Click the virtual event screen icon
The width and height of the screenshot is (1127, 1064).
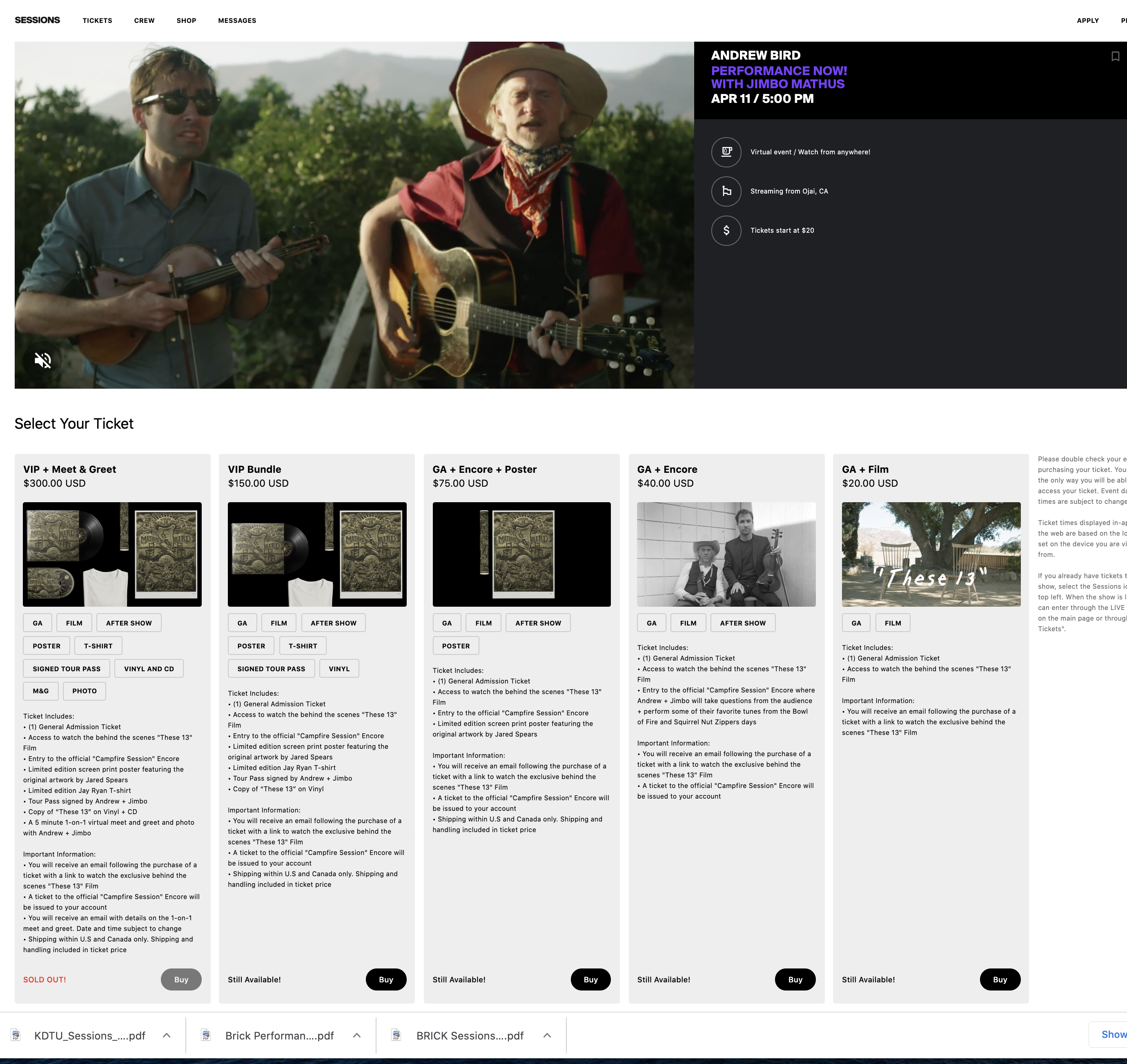tap(726, 152)
